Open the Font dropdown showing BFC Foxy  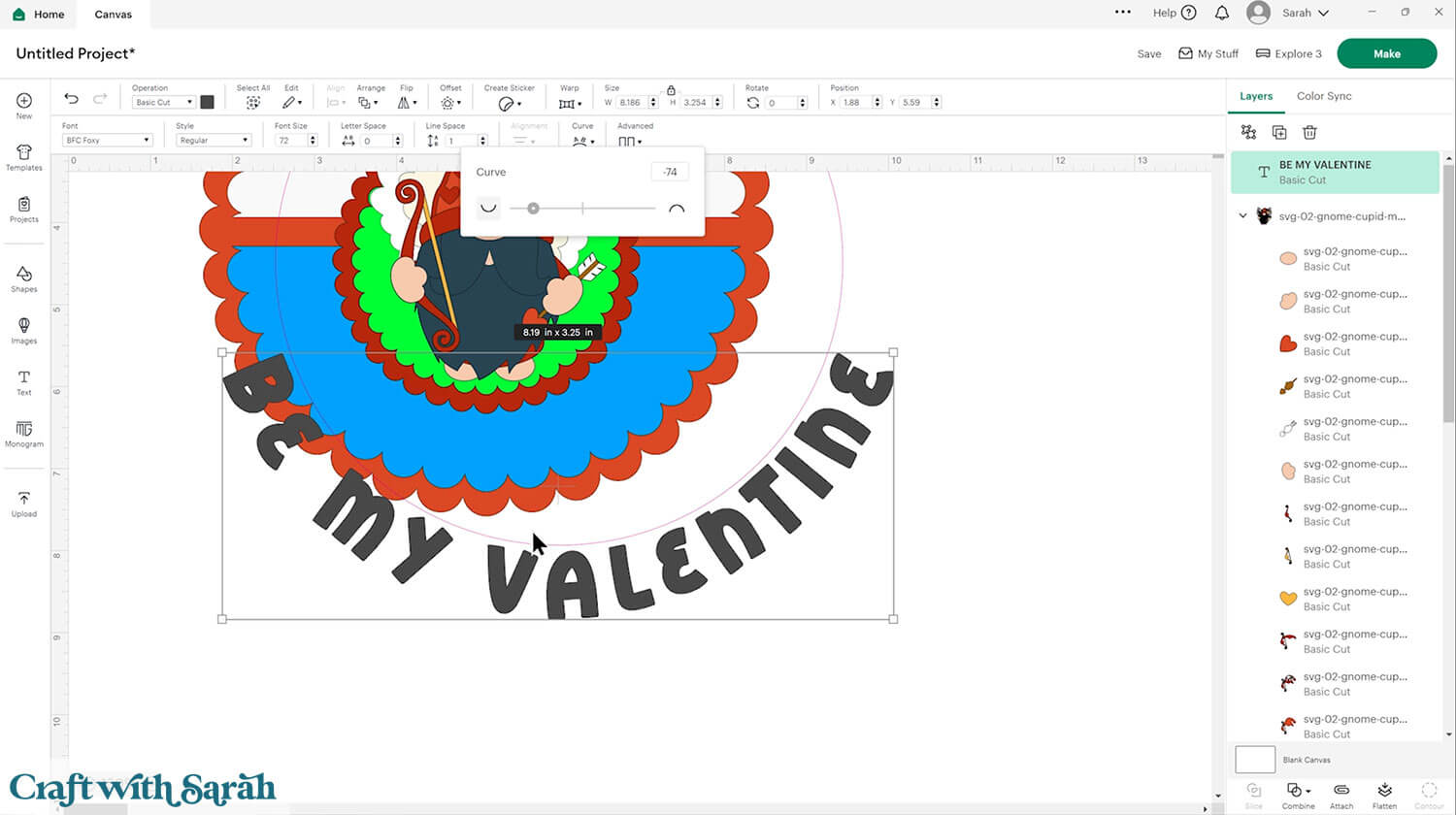click(x=107, y=141)
